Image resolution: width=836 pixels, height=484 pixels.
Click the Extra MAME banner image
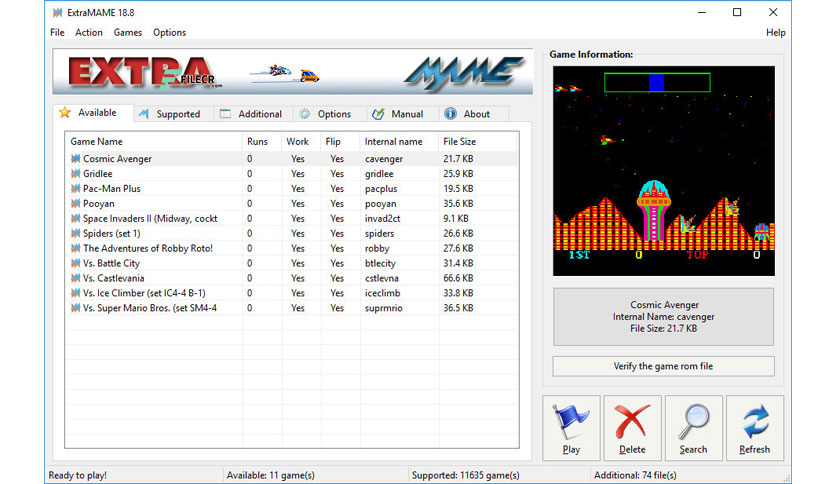pyautogui.click(x=293, y=72)
